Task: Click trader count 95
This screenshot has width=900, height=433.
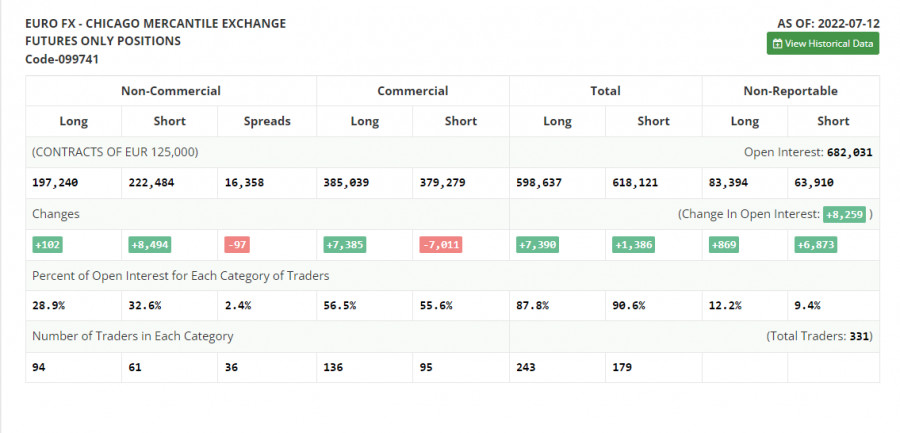Action: pyautogui.click(x=426, y=368)
